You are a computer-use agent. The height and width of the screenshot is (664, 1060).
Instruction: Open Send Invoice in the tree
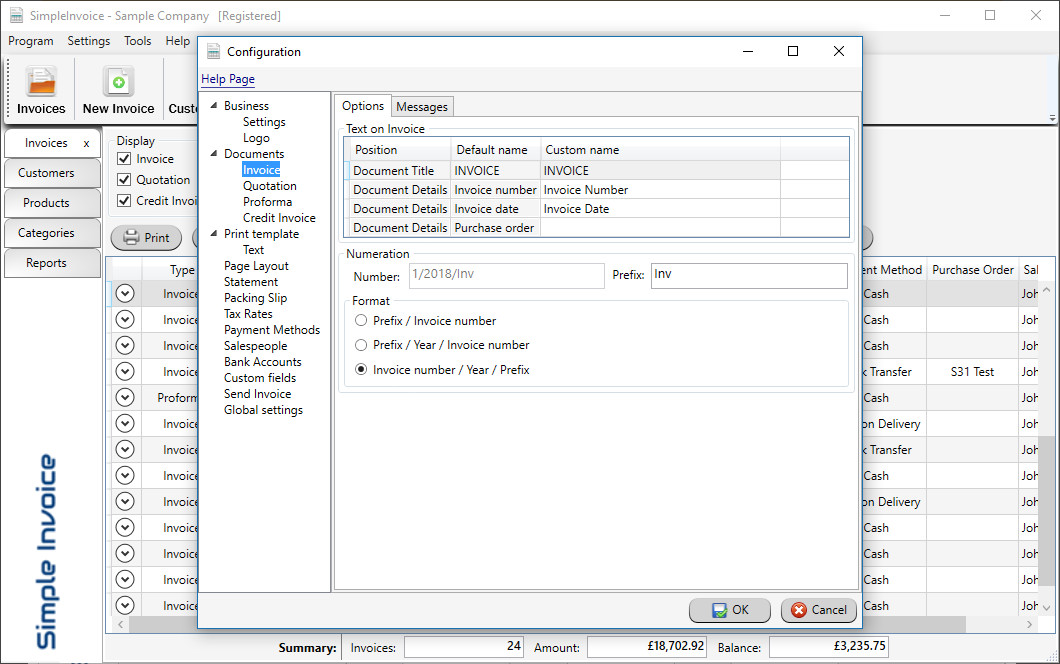(258, 394)
